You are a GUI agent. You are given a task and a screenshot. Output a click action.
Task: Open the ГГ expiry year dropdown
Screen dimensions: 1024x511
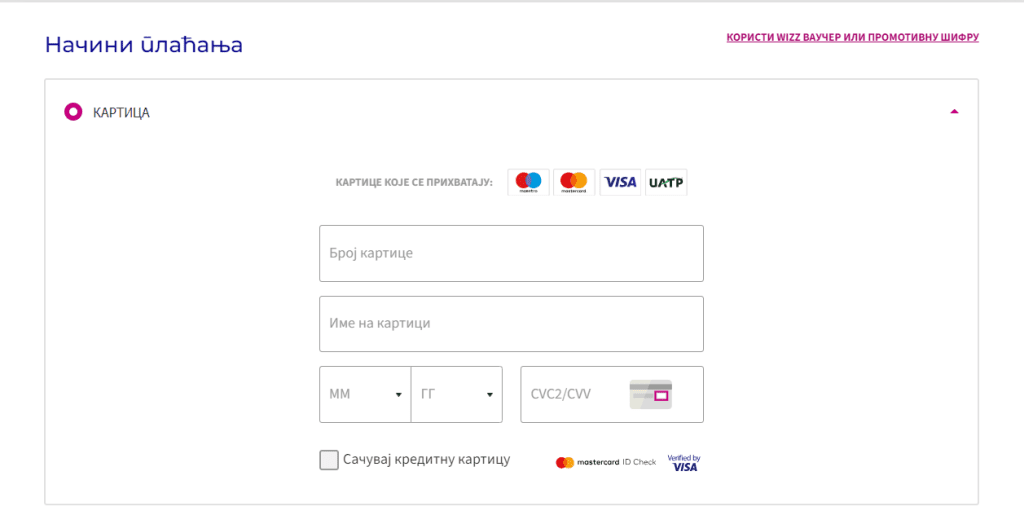(x=457, y=395)
